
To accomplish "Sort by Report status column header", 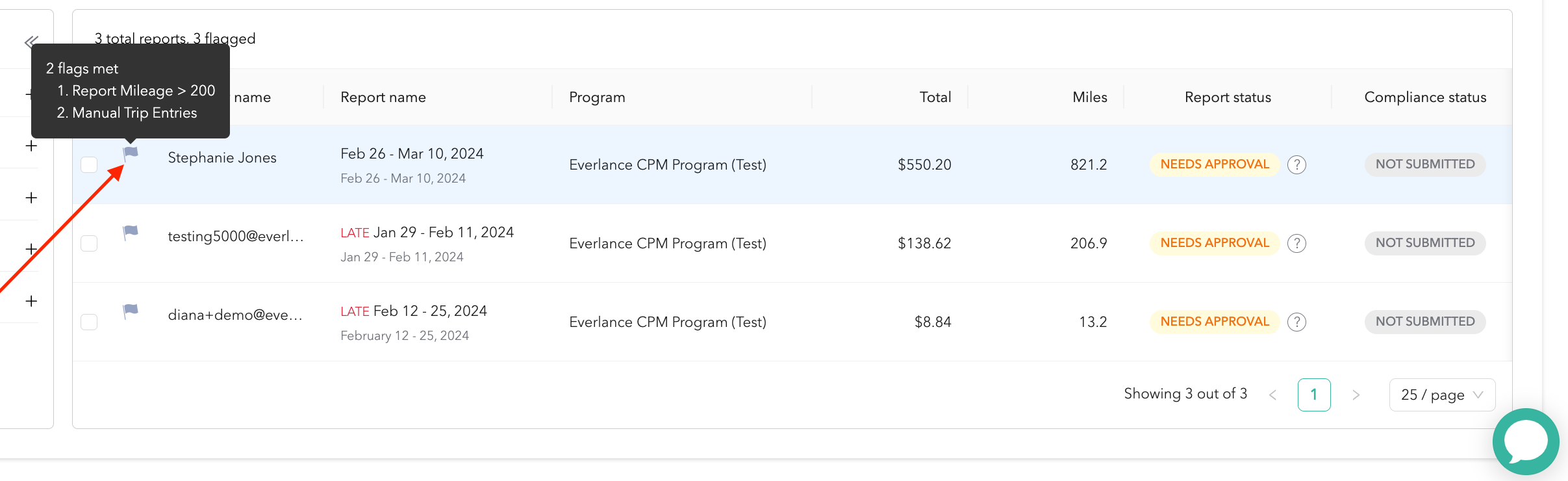I will (x=1228, y=97).
